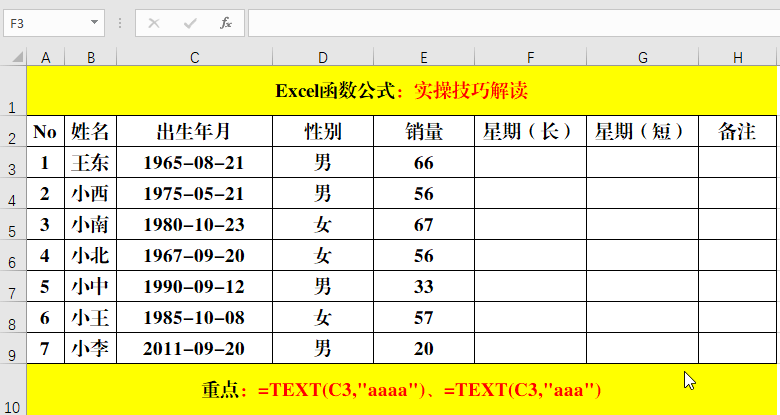The width and height of the screenshot is (780, 415).
Task: Select row 5 header
Action: (x=13, y=224)
